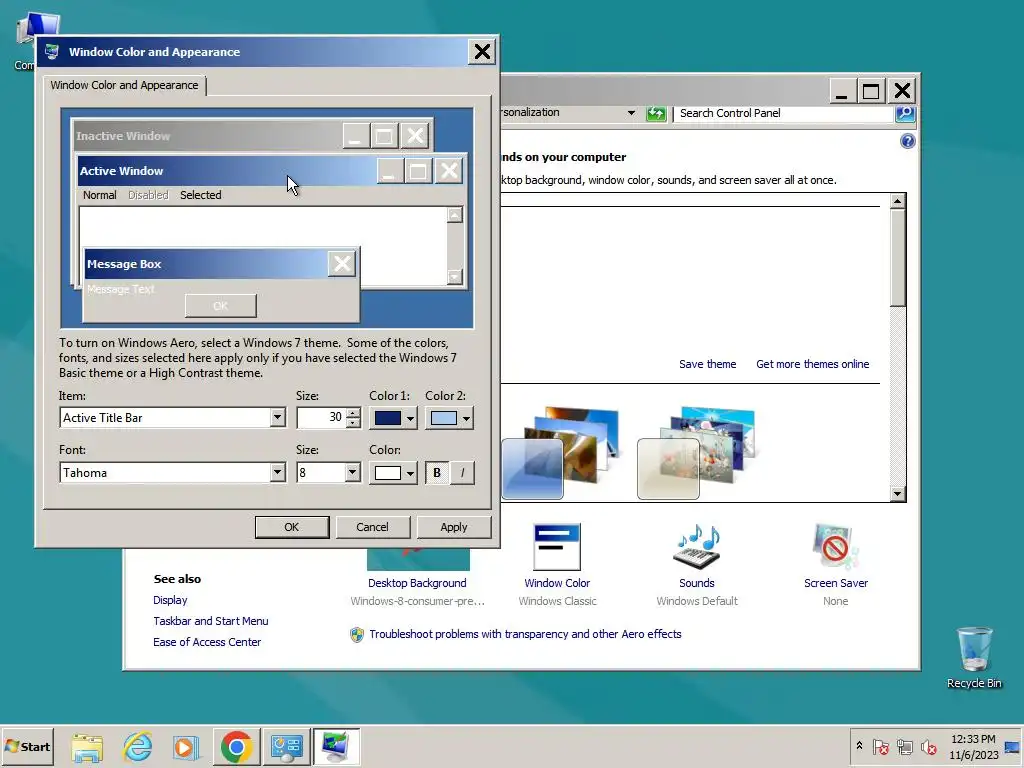Viewport: 1024px width, 768px height.
Task: Select the Window Color and Appearance tab
Action: pyautogui.click(x=124, y=86)
